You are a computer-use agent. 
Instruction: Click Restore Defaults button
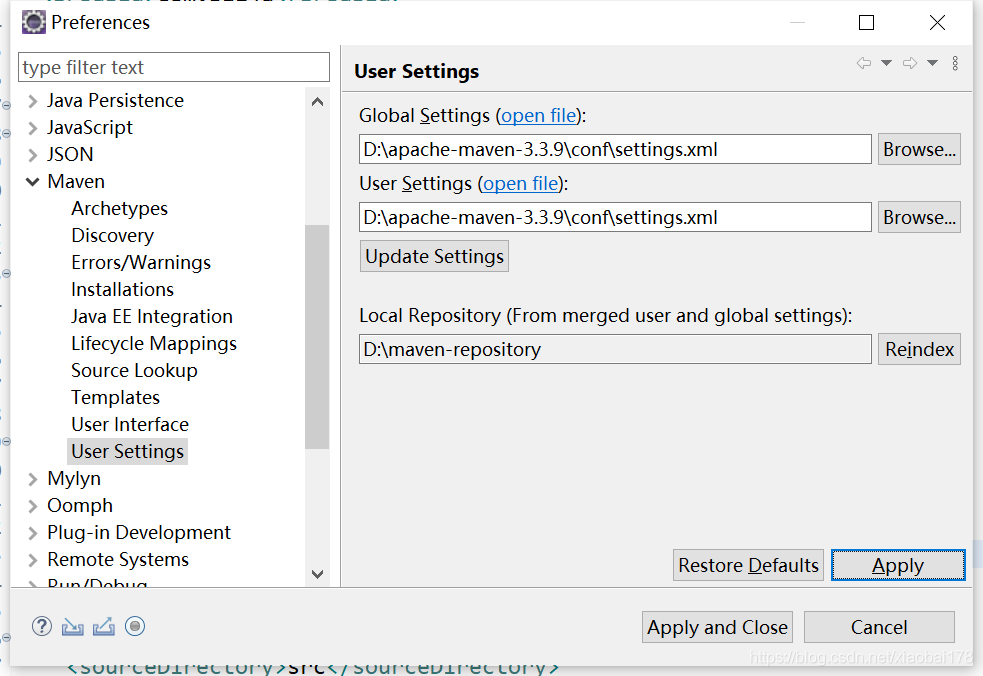[x=749, y=566]
